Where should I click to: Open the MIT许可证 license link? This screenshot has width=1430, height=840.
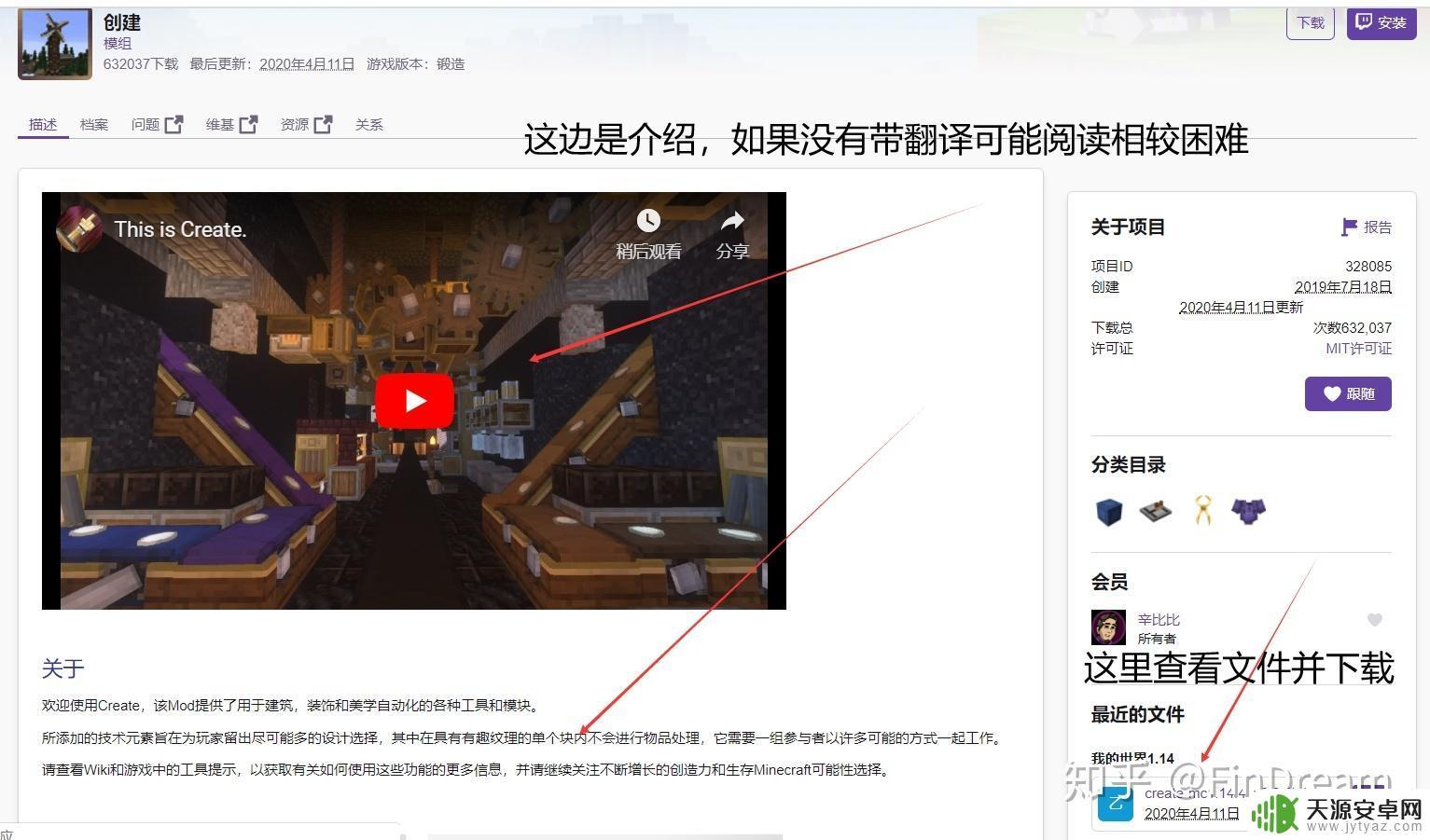click(1358, 348)
